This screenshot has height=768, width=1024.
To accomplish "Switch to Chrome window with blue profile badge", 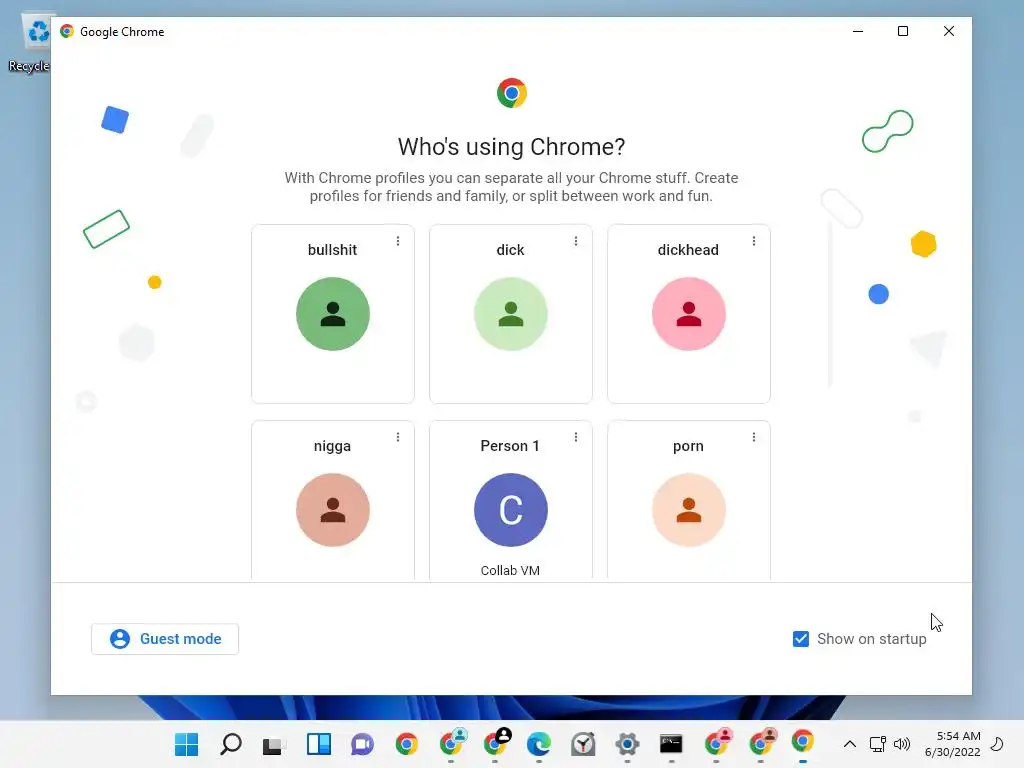I will coord(451,743).
